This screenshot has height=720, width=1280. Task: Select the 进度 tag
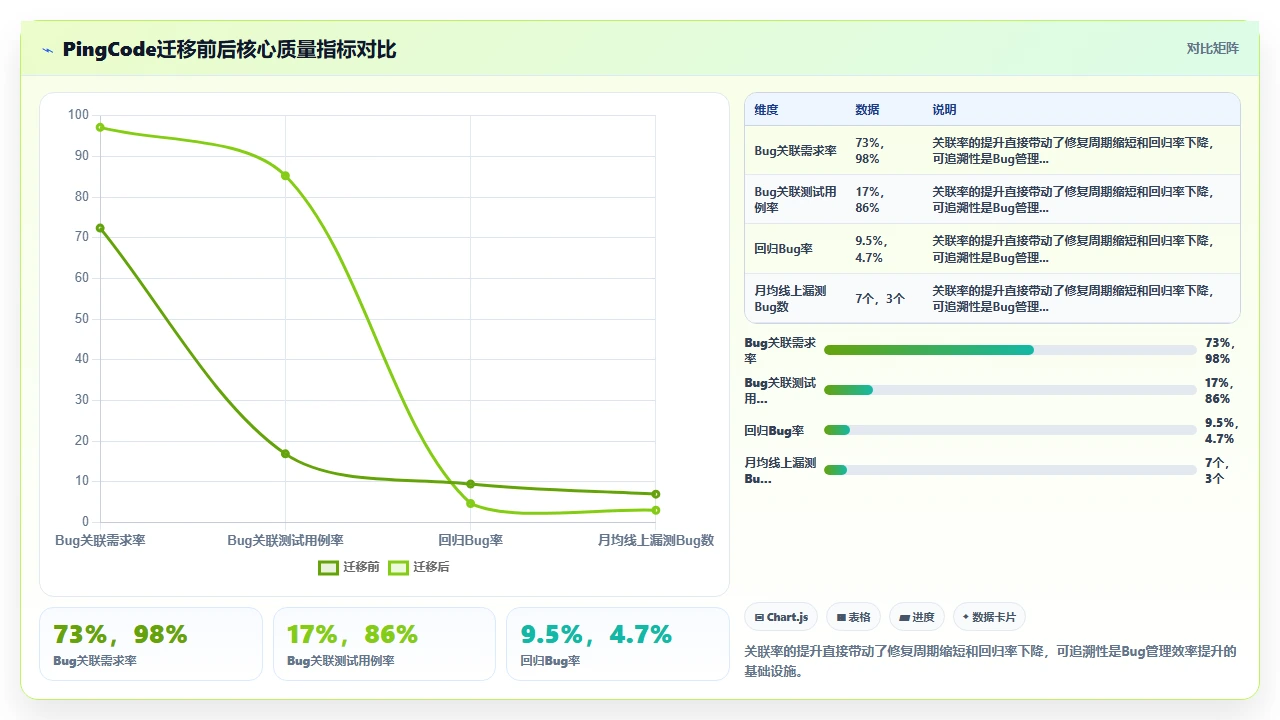(x=917, y=617)
